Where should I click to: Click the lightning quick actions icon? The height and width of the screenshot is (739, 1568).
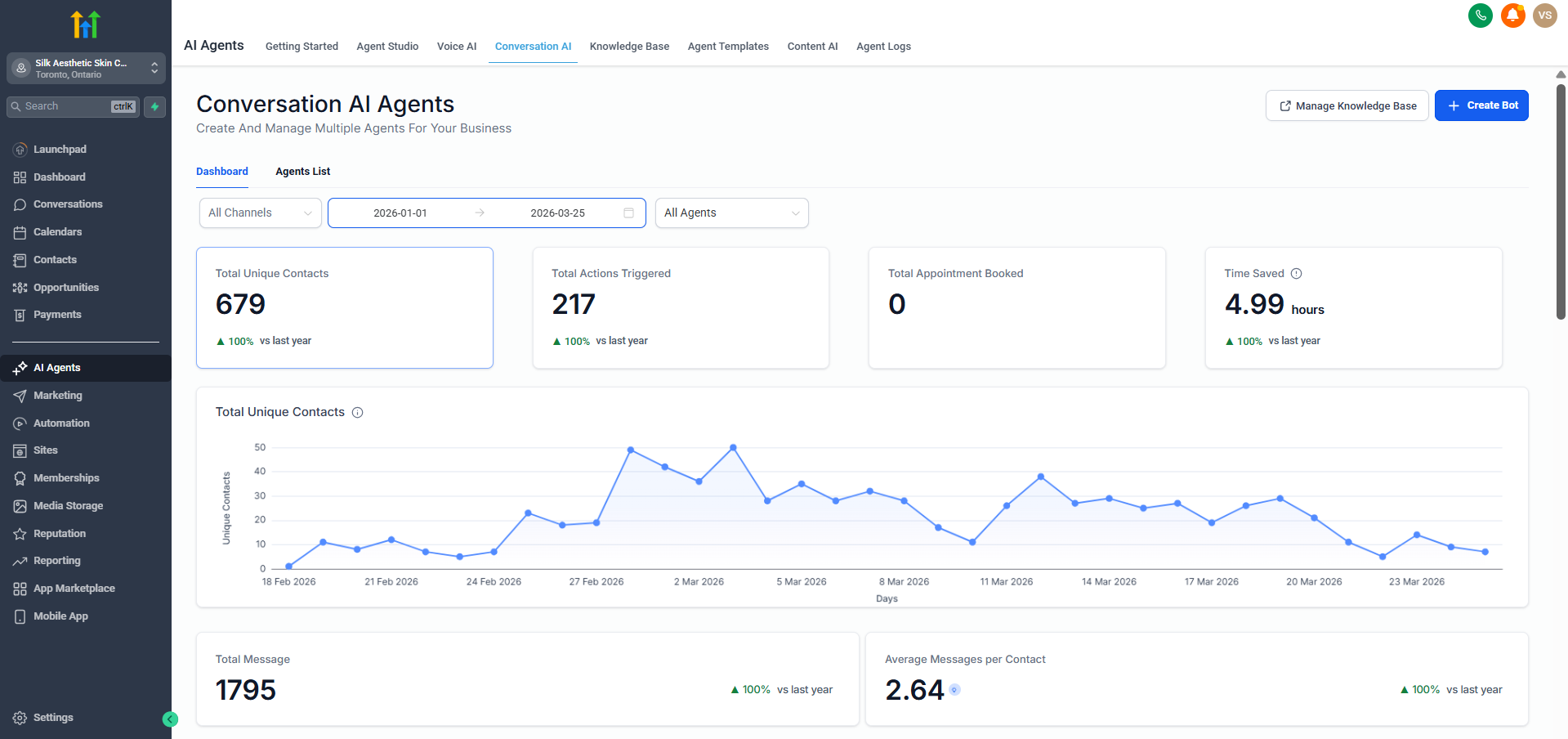tap(154, 107)
